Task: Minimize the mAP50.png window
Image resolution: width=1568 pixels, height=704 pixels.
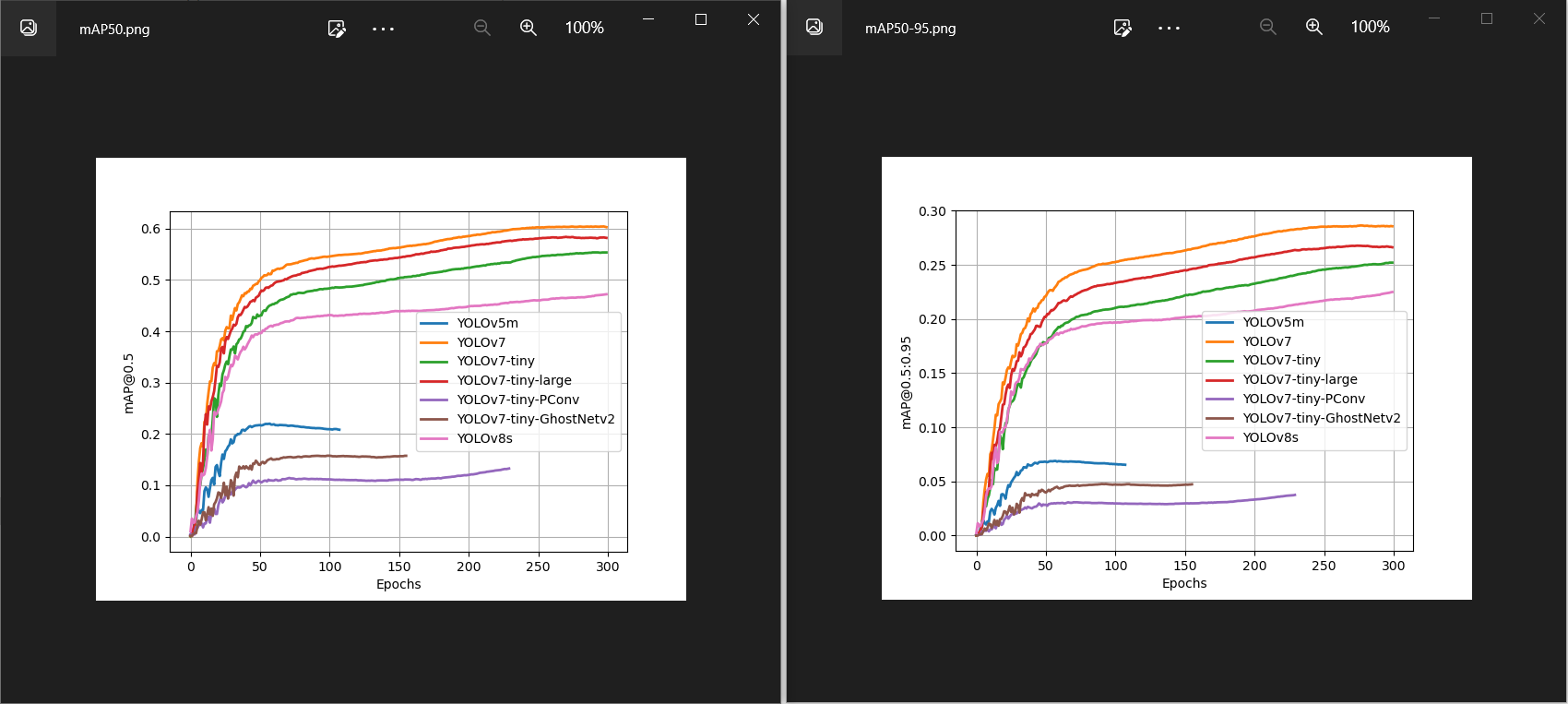Action: pyautogui.click(x=648, y=18)
